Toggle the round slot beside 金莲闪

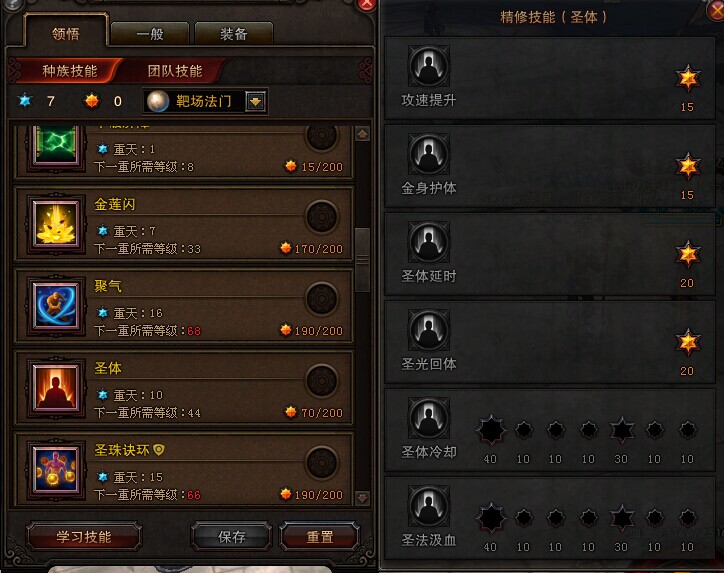322,217
